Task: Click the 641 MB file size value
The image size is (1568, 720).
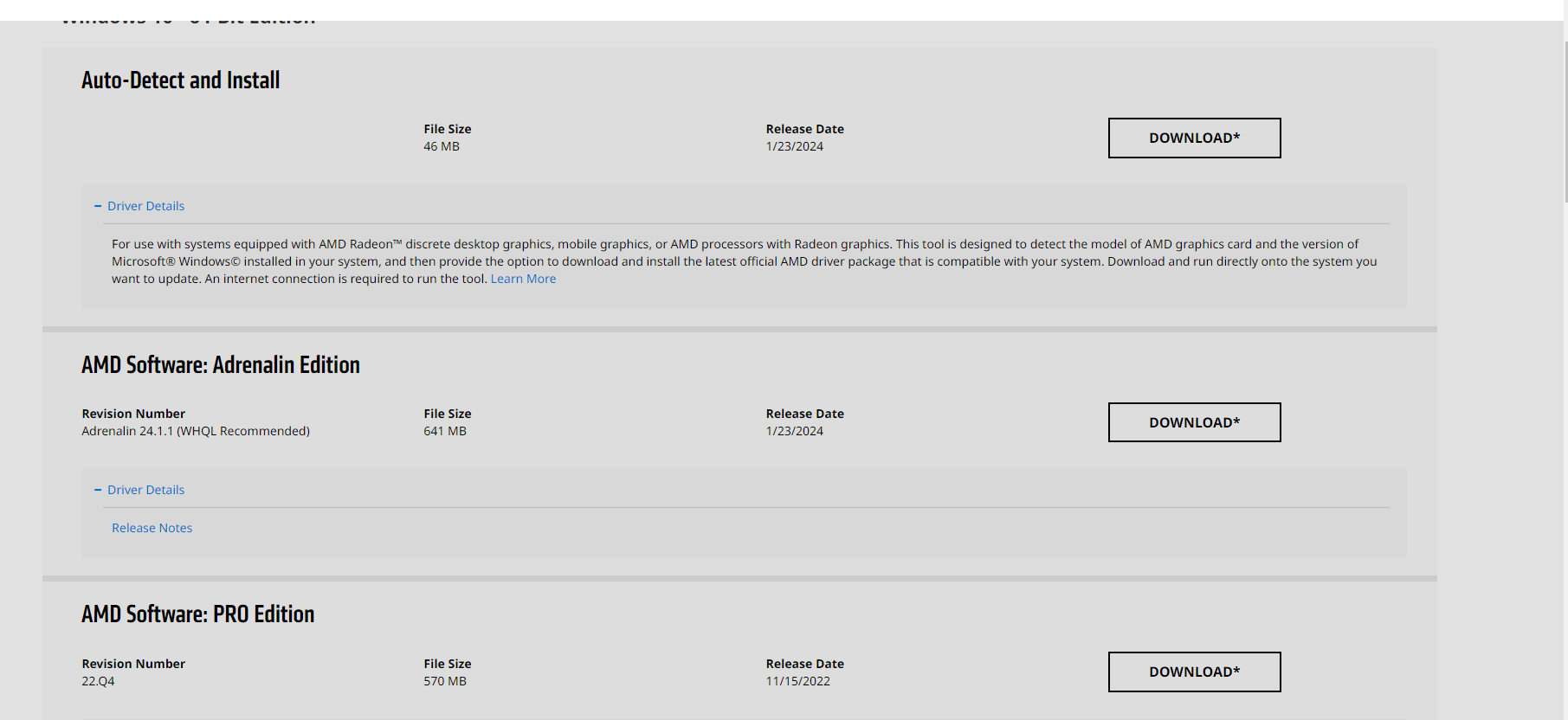Action: (x=445, y=431)
